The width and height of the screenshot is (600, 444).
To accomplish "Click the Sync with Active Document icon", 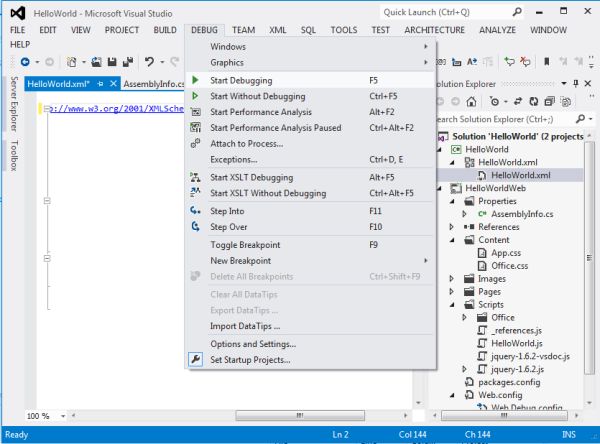I will [518, 101].
